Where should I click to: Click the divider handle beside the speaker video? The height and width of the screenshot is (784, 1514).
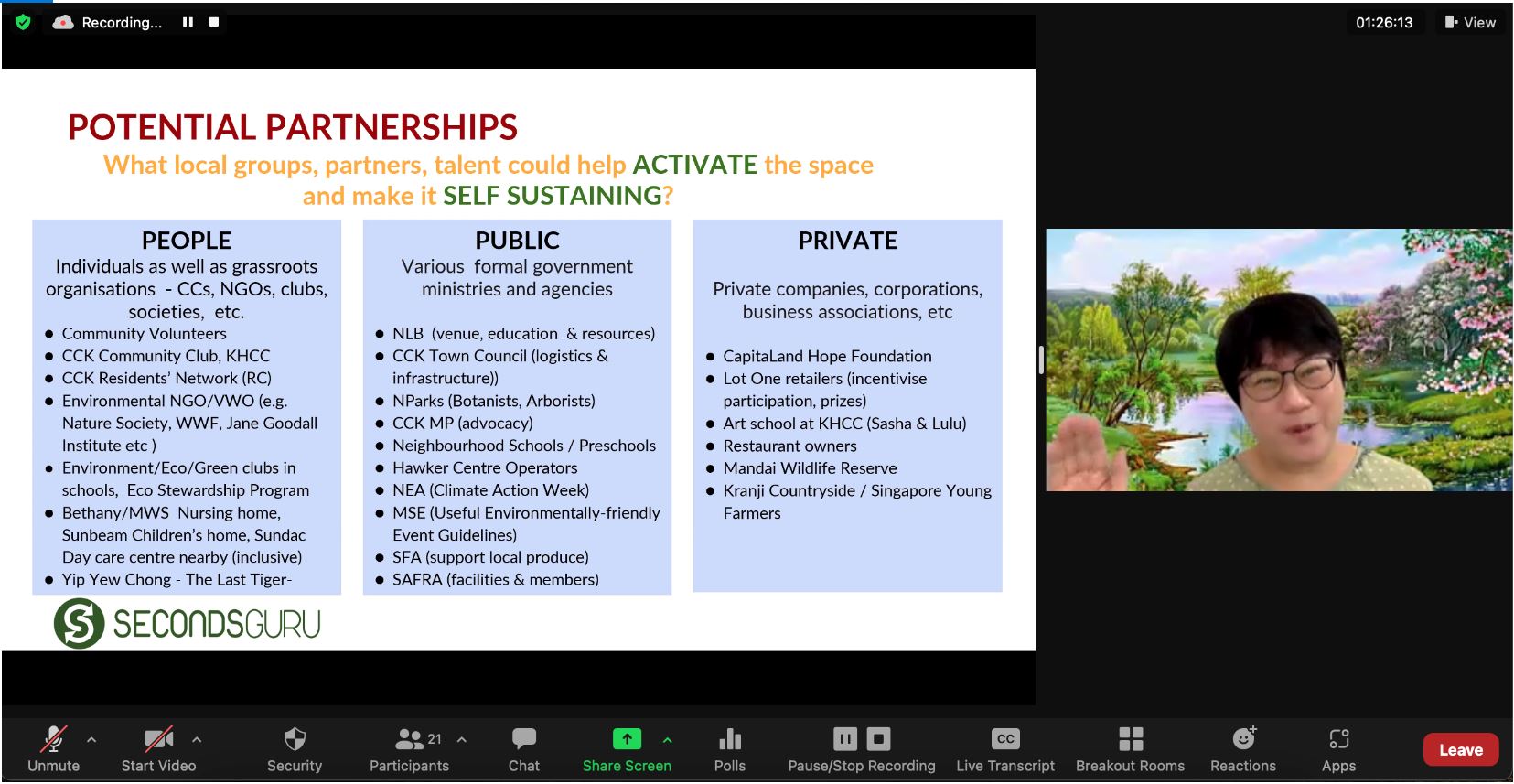[1041, 360]
